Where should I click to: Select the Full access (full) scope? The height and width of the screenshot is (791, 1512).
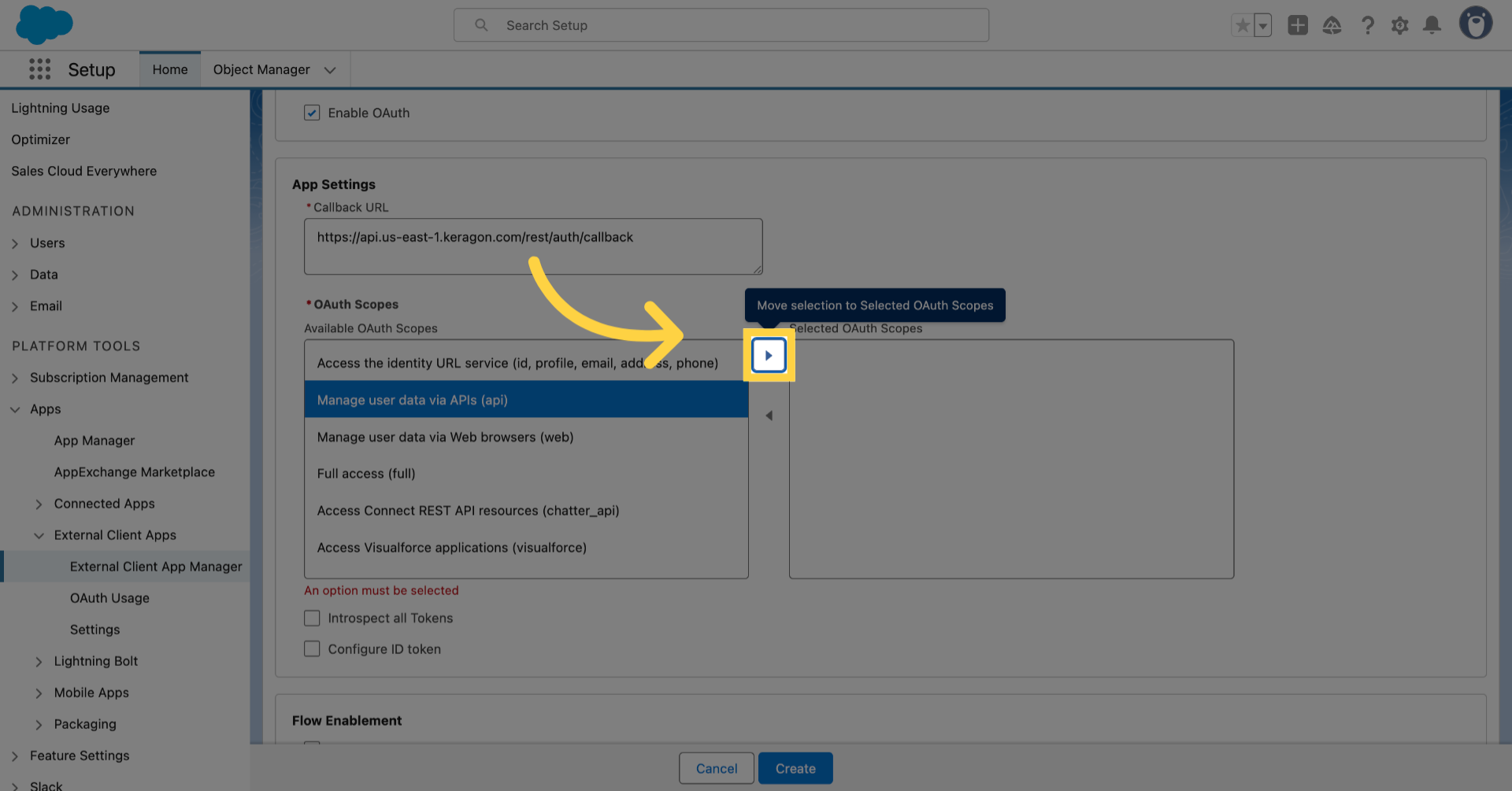pos(526,474)
